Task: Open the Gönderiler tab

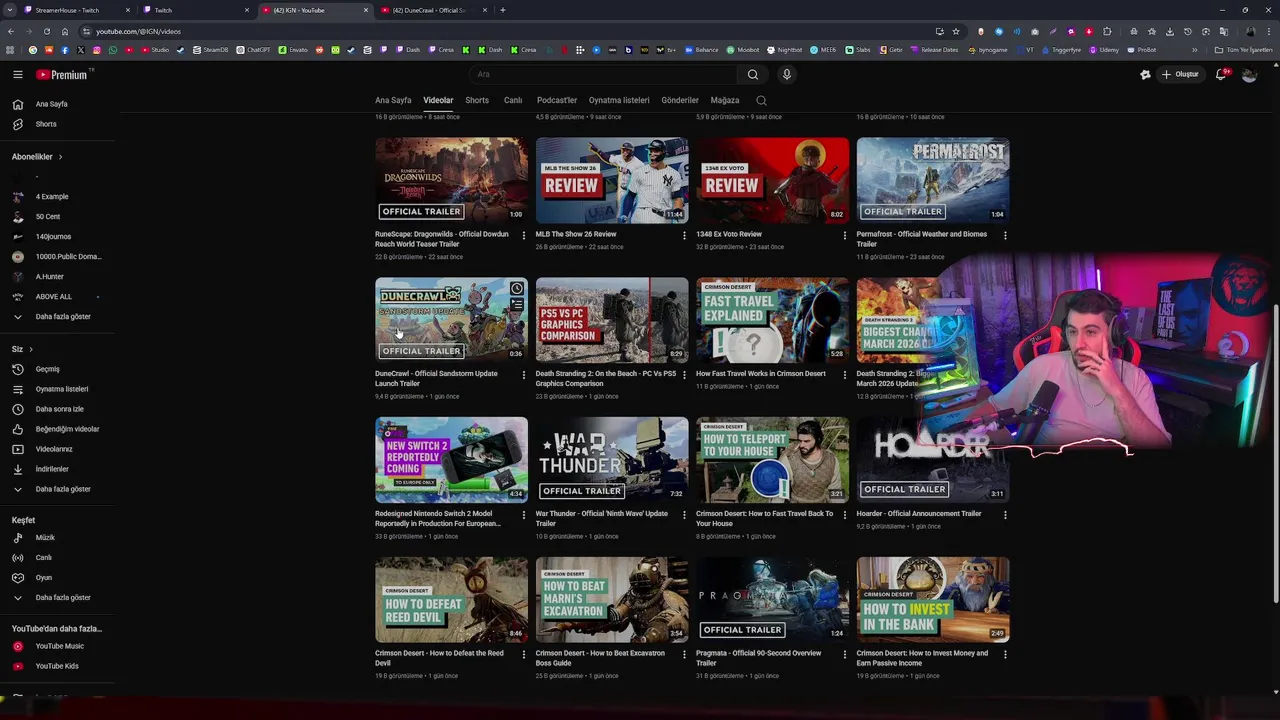Action: 680,100
